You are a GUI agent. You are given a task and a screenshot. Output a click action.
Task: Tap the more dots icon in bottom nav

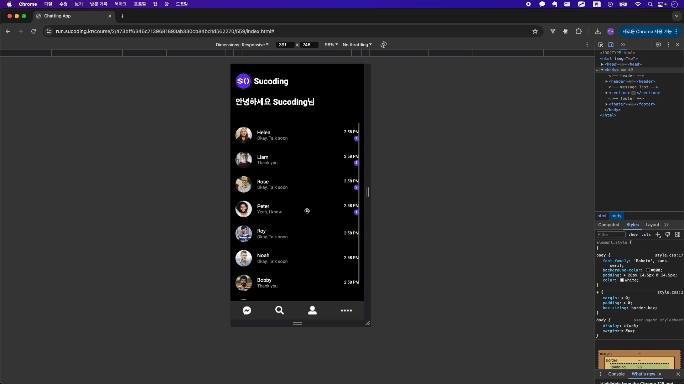346,310
